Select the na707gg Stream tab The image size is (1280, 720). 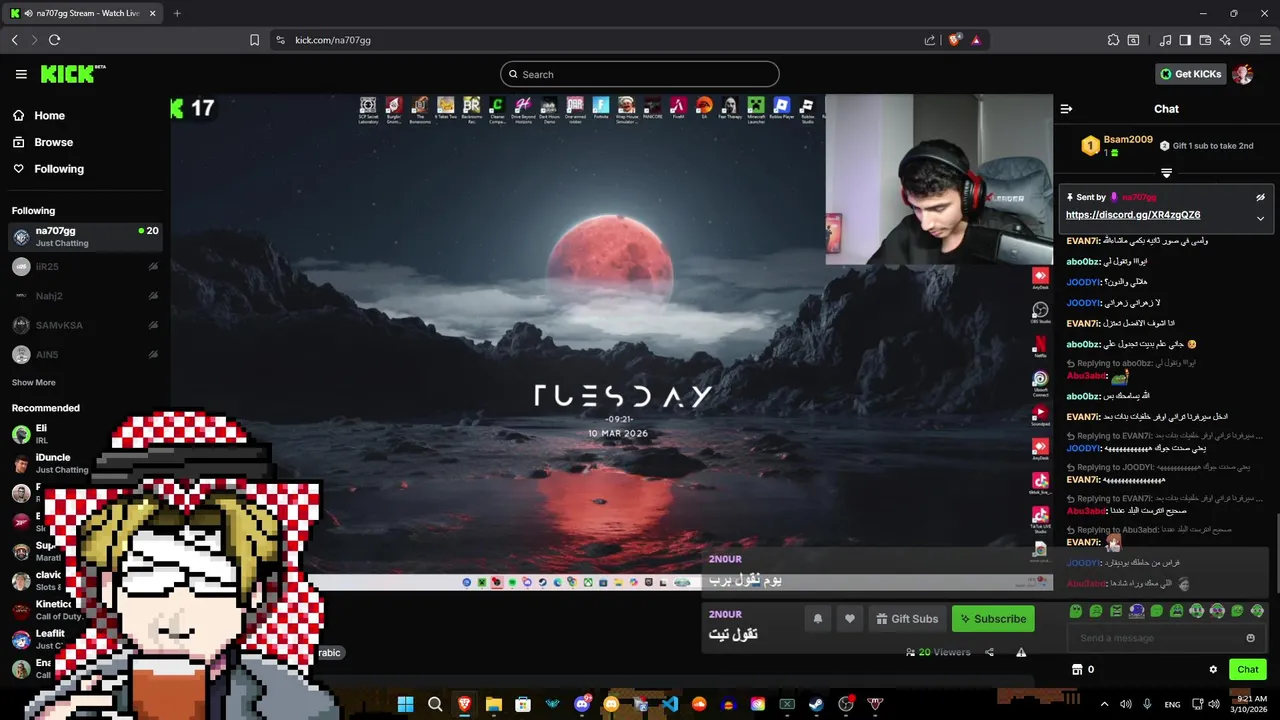tap(82, 13)
